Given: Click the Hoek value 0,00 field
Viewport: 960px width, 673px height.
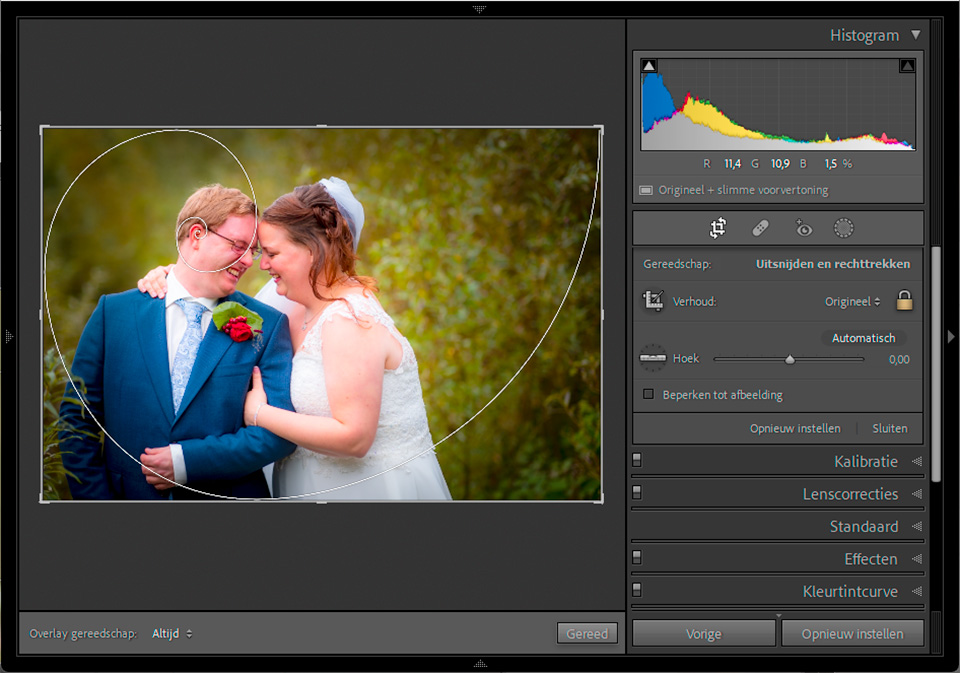Looking at the screenshot, I should click(899, 359).
